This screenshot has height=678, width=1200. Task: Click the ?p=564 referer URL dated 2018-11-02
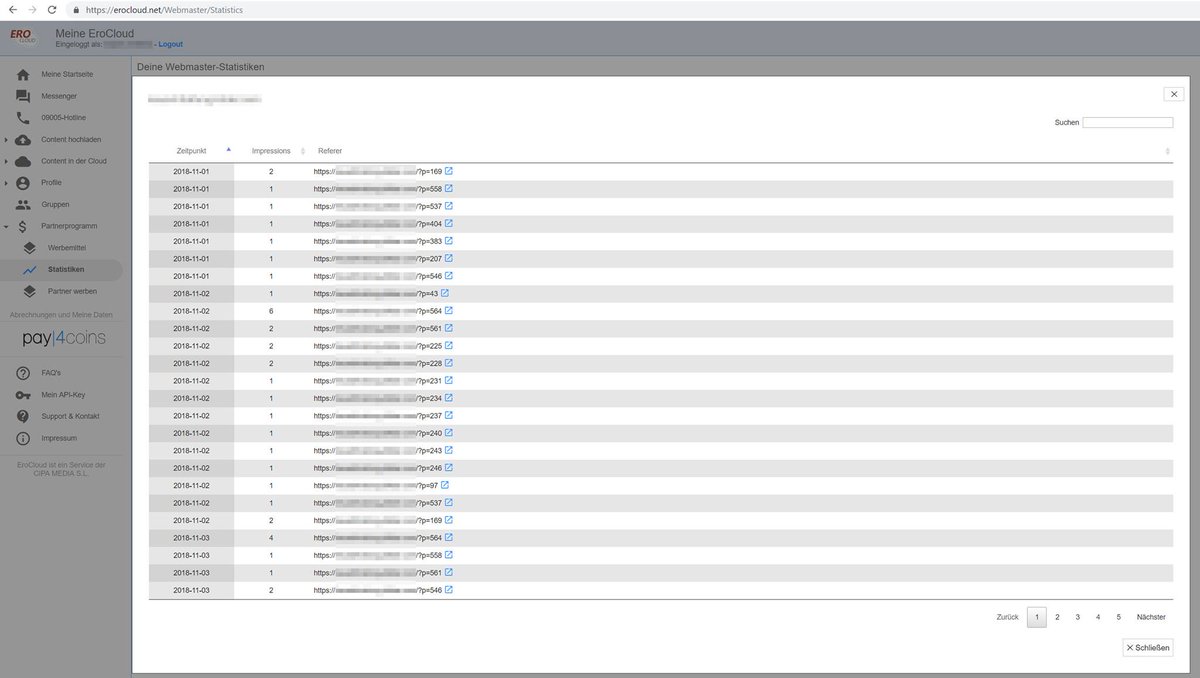(377, 311)
